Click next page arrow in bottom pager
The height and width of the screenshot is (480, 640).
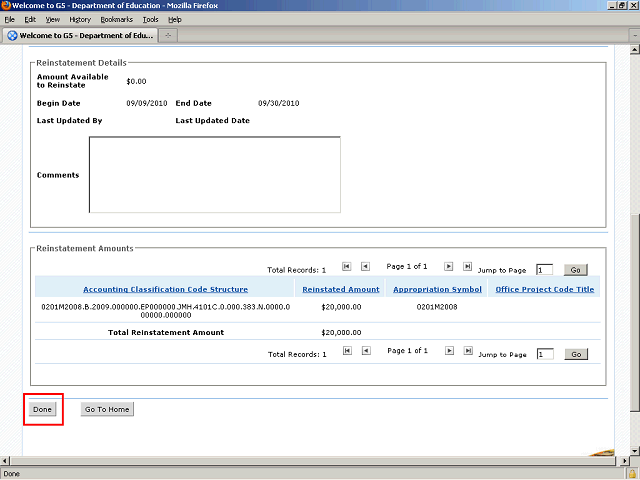(x=449, y=351)
